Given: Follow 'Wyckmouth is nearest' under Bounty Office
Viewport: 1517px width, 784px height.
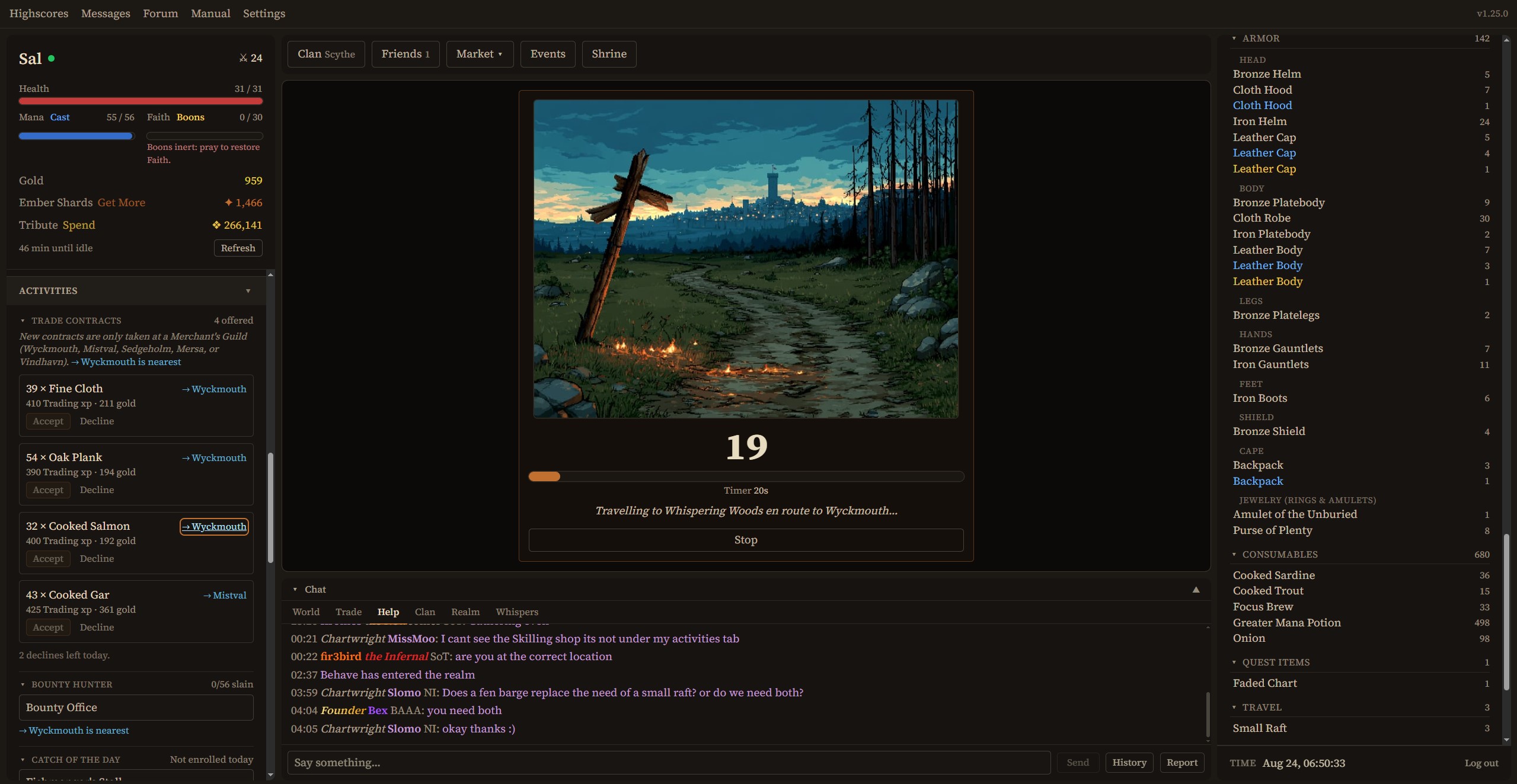Looking at the screenshot, I should click(74, 731).
